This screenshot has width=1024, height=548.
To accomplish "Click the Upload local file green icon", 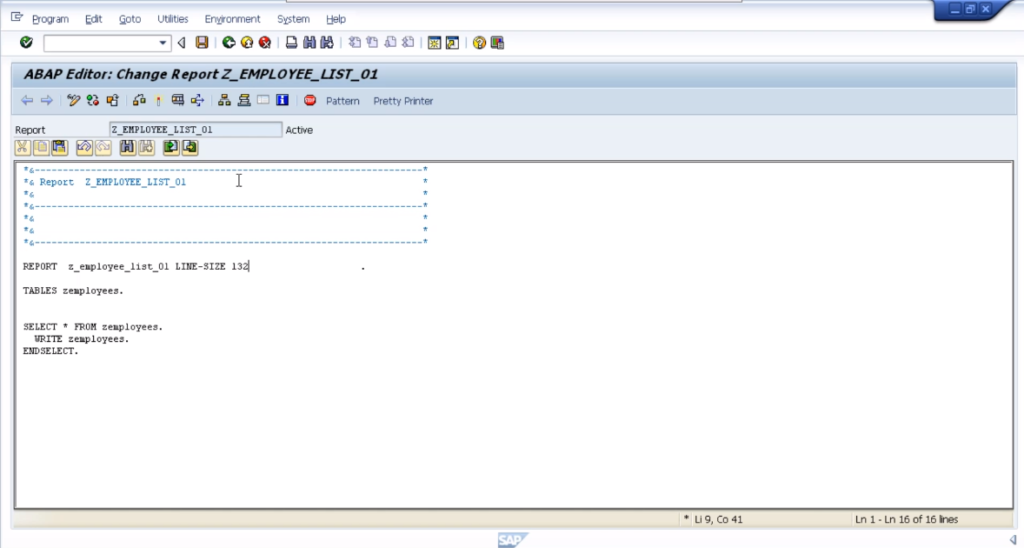I will pos(171,148).
